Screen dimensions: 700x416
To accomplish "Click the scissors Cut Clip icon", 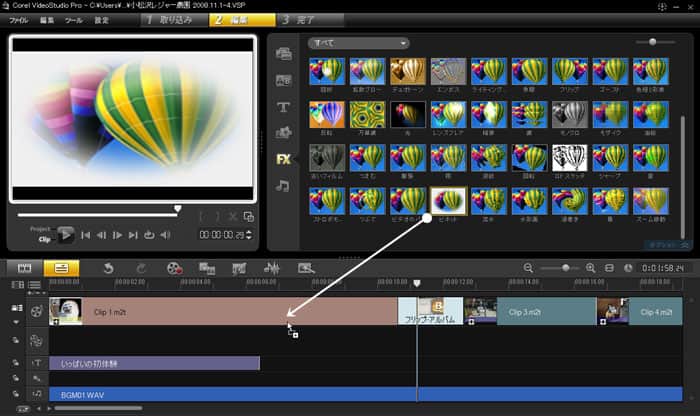I will coord(232,217).
